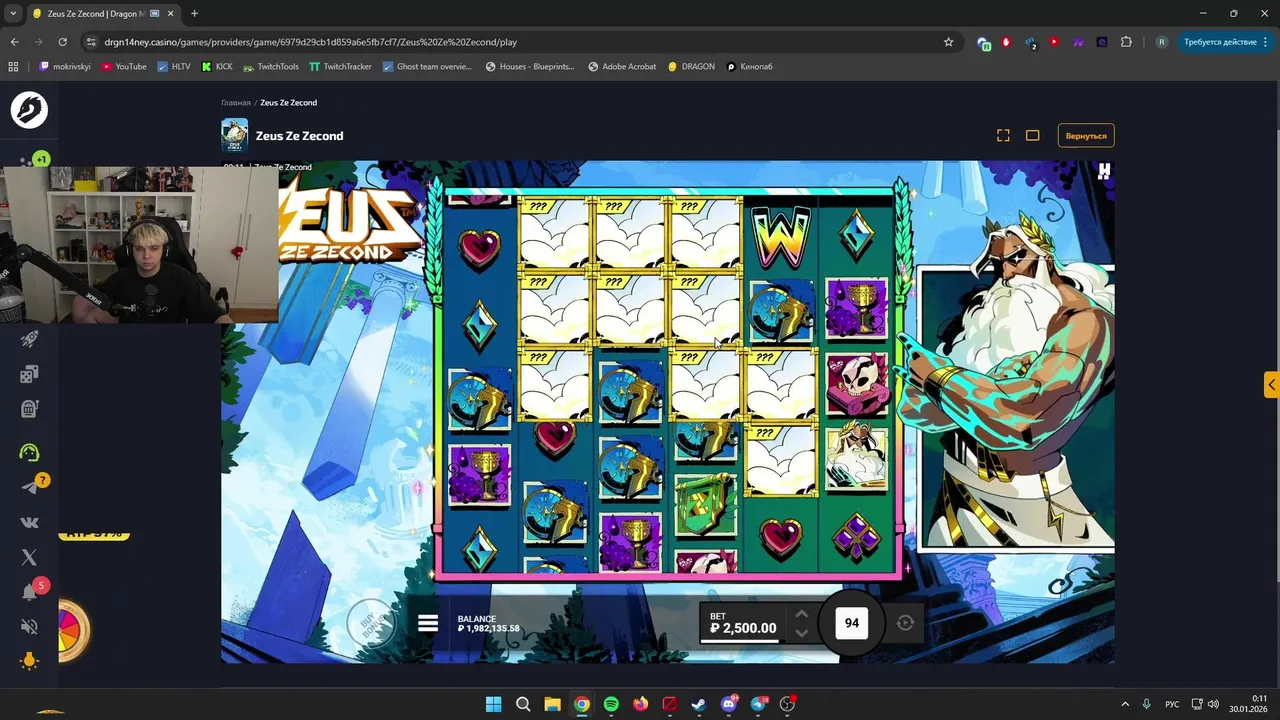1280x720 pixels.
Task: Click the Buy Bonus round button
Action: (369, 623)
